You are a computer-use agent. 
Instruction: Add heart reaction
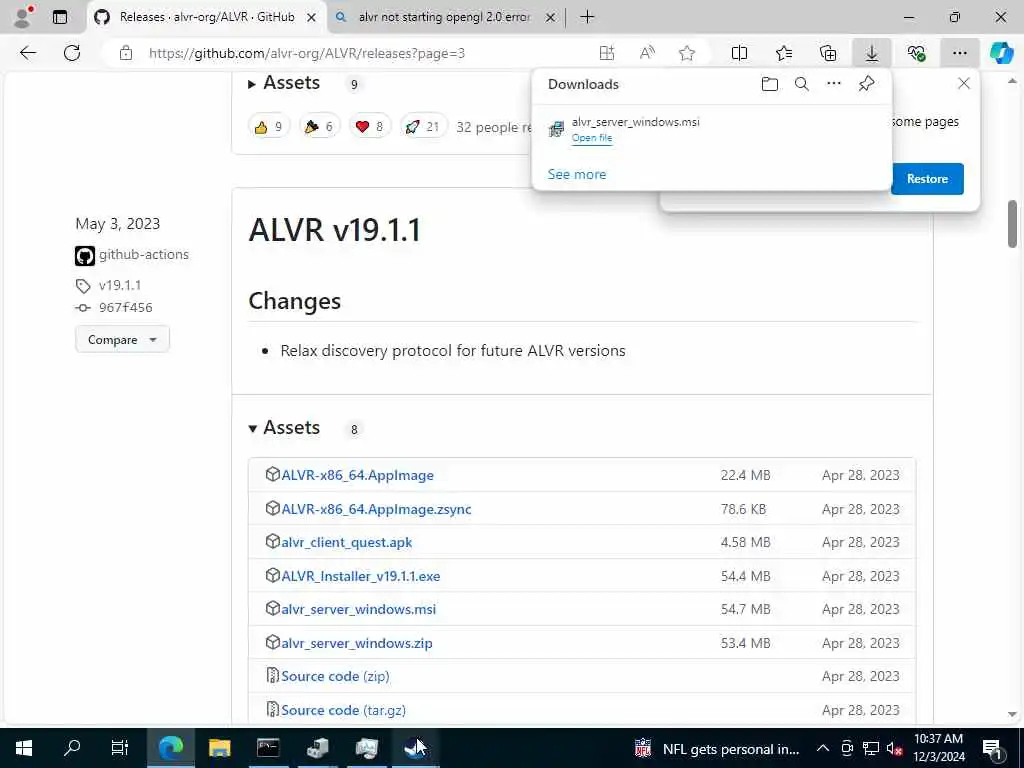pyautogui.click(x=370, y=127)
